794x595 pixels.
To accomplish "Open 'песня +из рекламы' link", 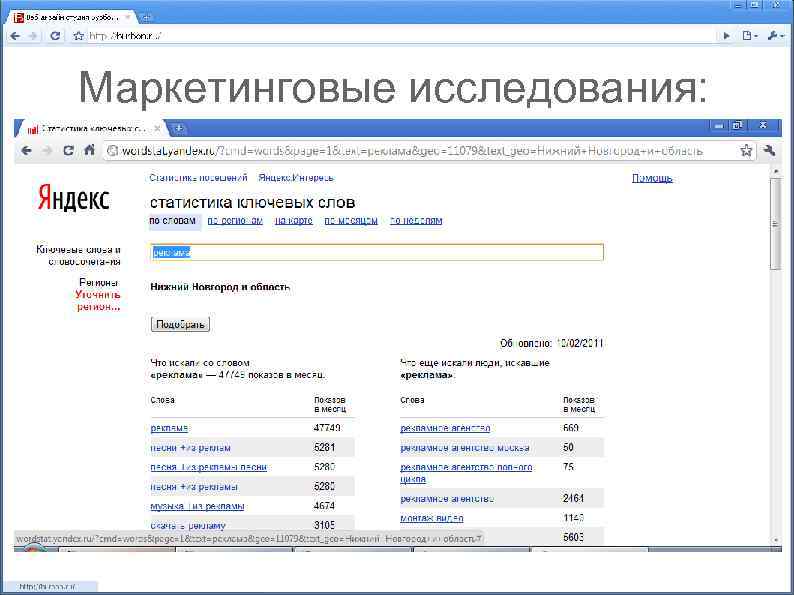I will pos(194,487).
